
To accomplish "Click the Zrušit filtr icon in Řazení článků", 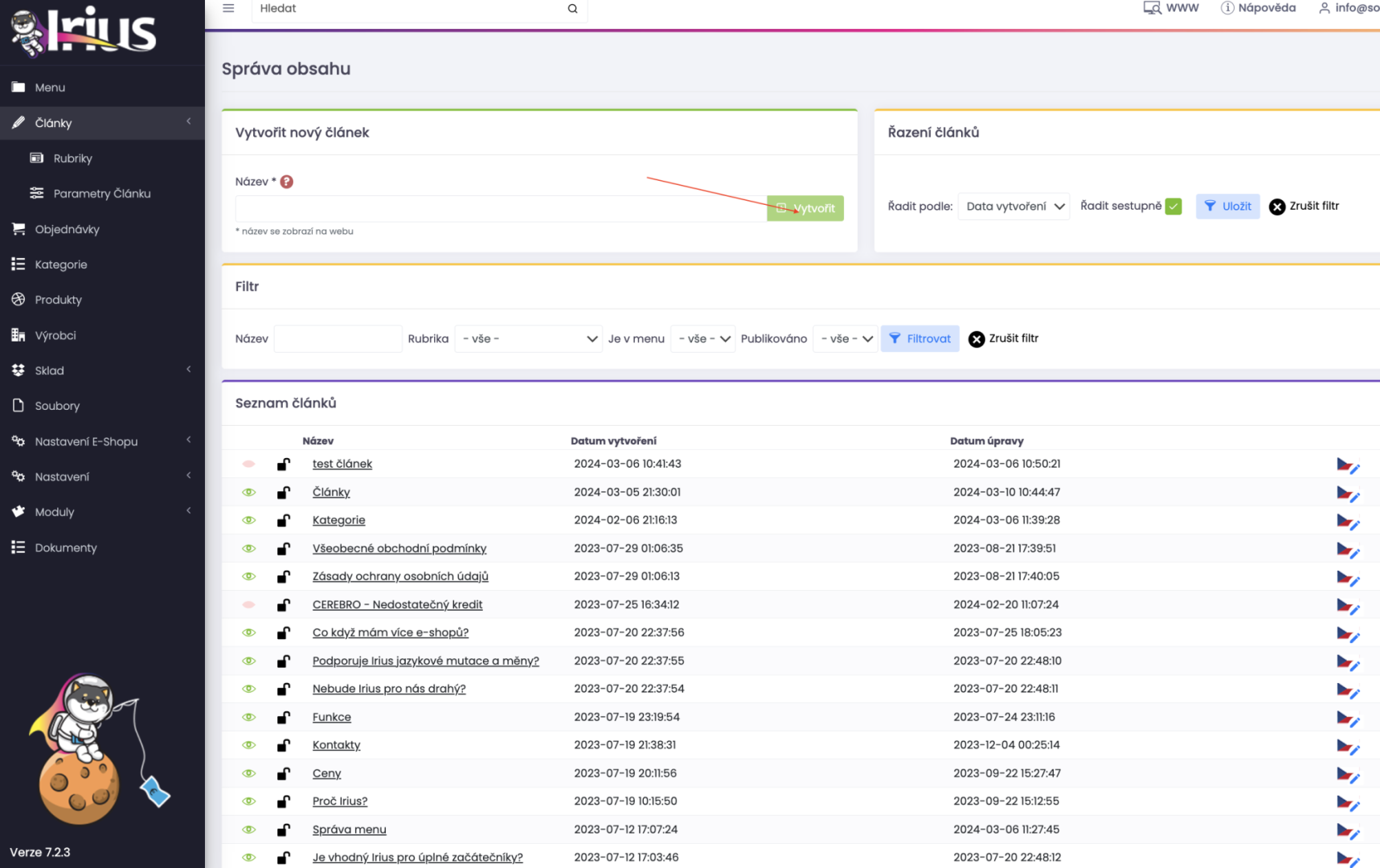I will point(1276,207).
